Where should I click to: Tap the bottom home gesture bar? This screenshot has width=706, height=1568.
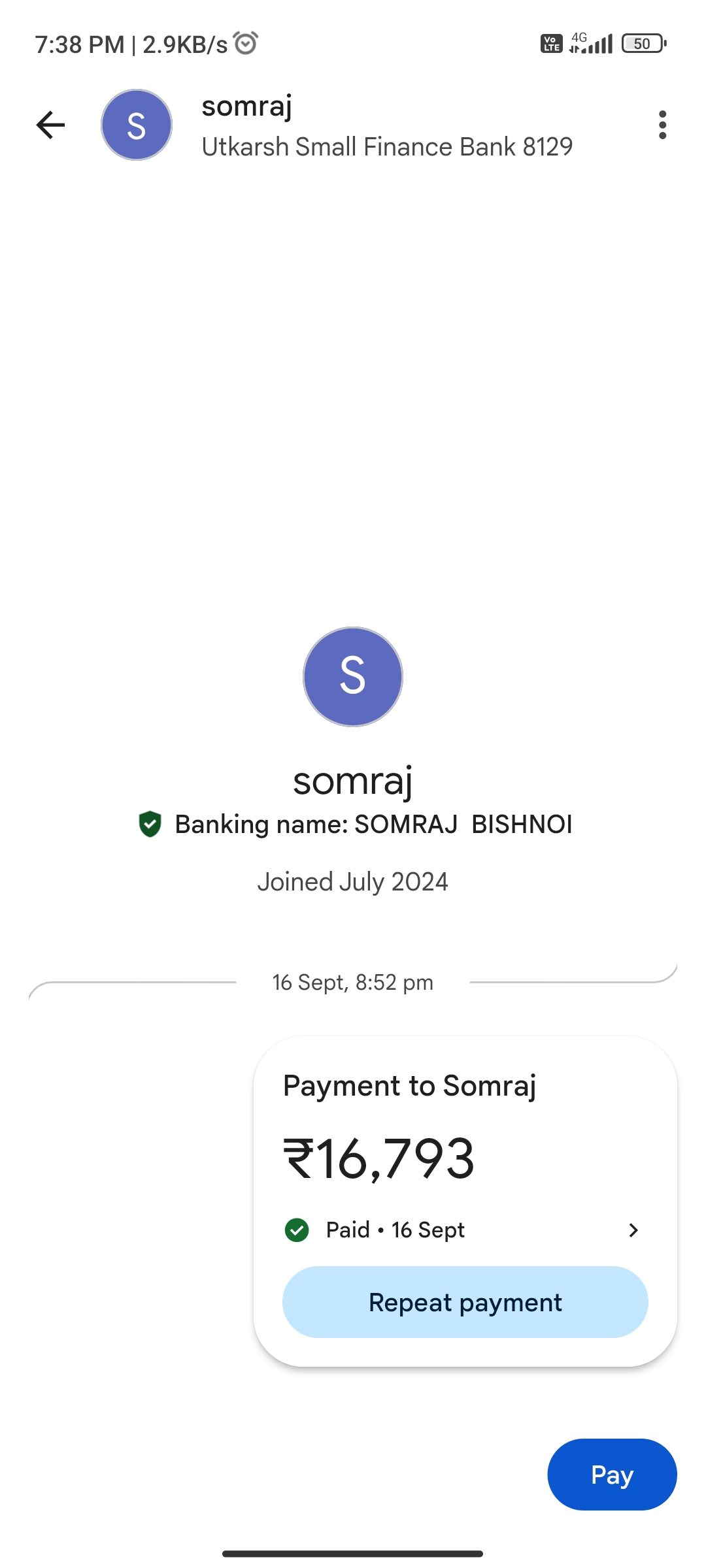point(353,1554)
